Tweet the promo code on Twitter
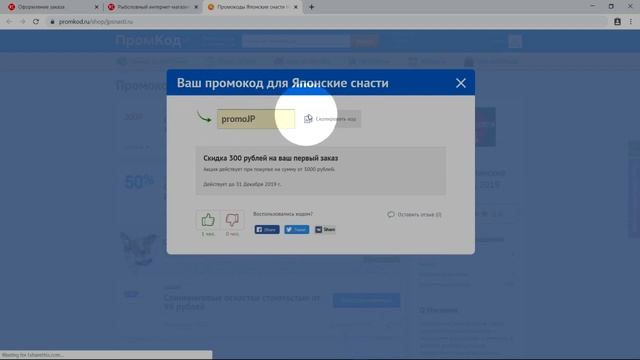Viewport: 640px width, 360px height. (x=297, y=229)
